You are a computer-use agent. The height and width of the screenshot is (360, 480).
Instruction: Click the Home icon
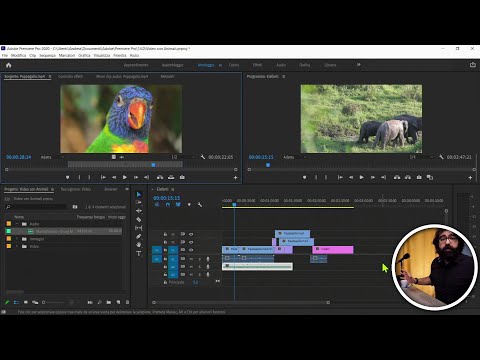click(x=9, y=65)
